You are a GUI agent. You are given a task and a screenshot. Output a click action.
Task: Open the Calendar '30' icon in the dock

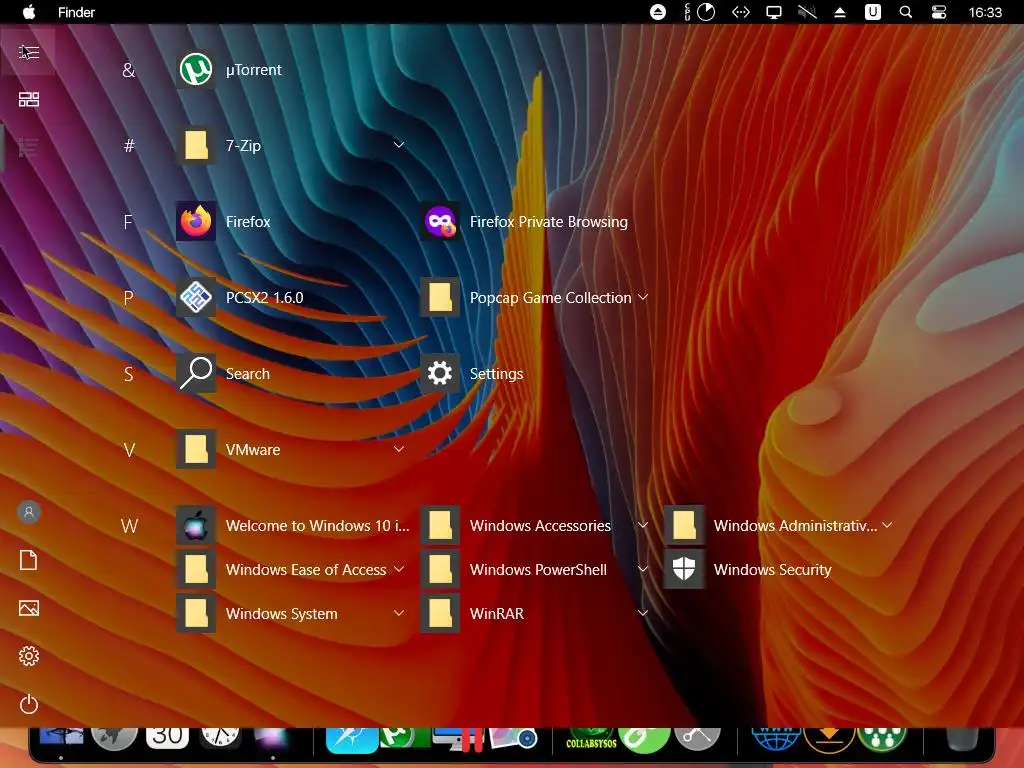(x=167, y=738)
